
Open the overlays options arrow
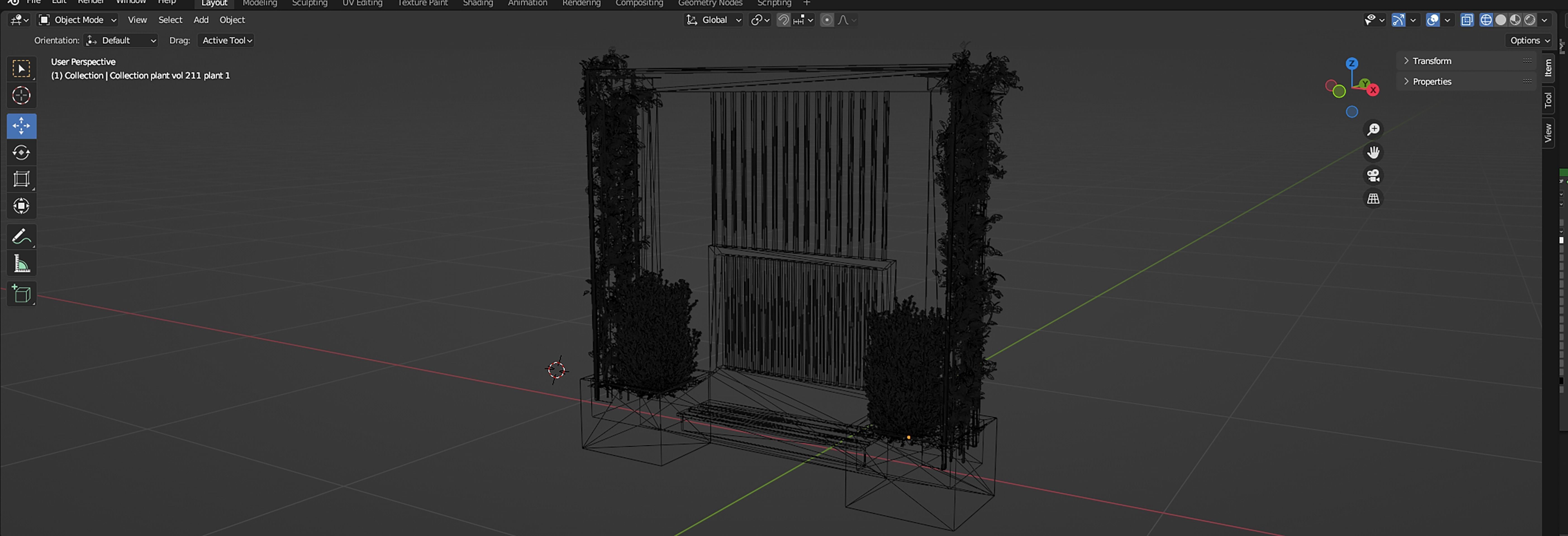click(1448, 20)
